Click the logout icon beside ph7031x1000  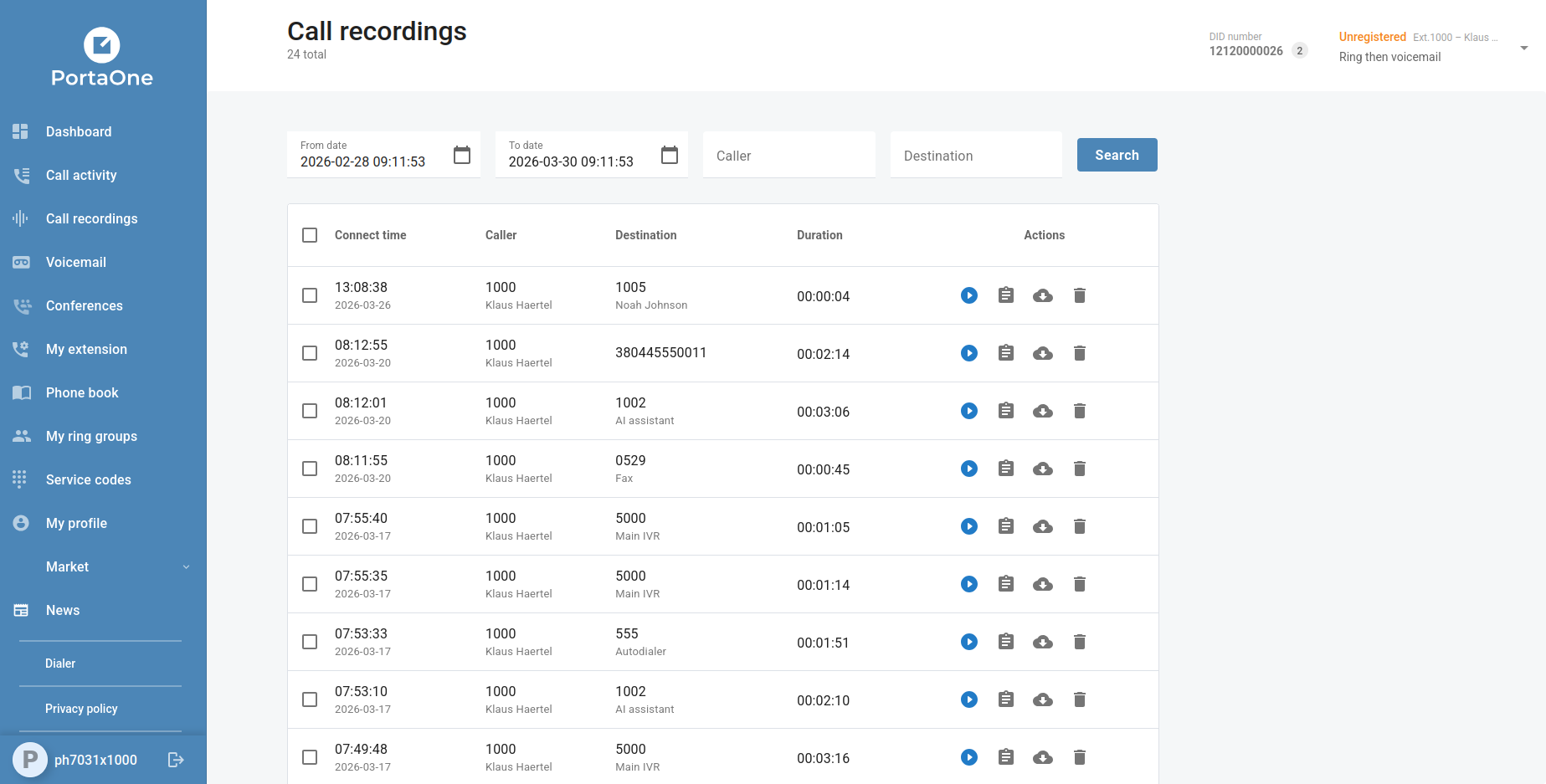click(176, 760)
